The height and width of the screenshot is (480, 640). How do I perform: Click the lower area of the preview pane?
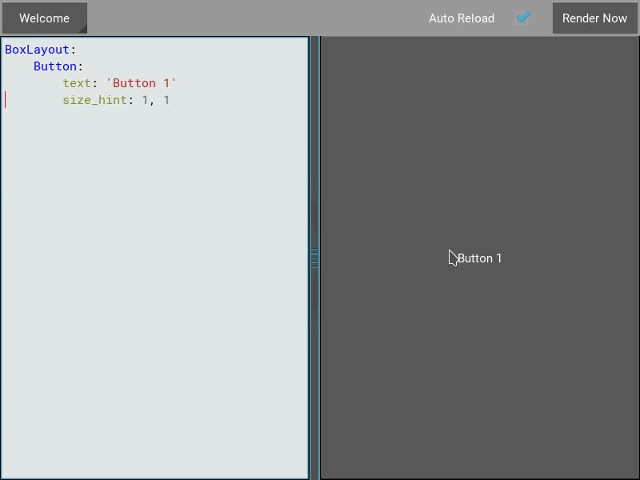point(480,400)
